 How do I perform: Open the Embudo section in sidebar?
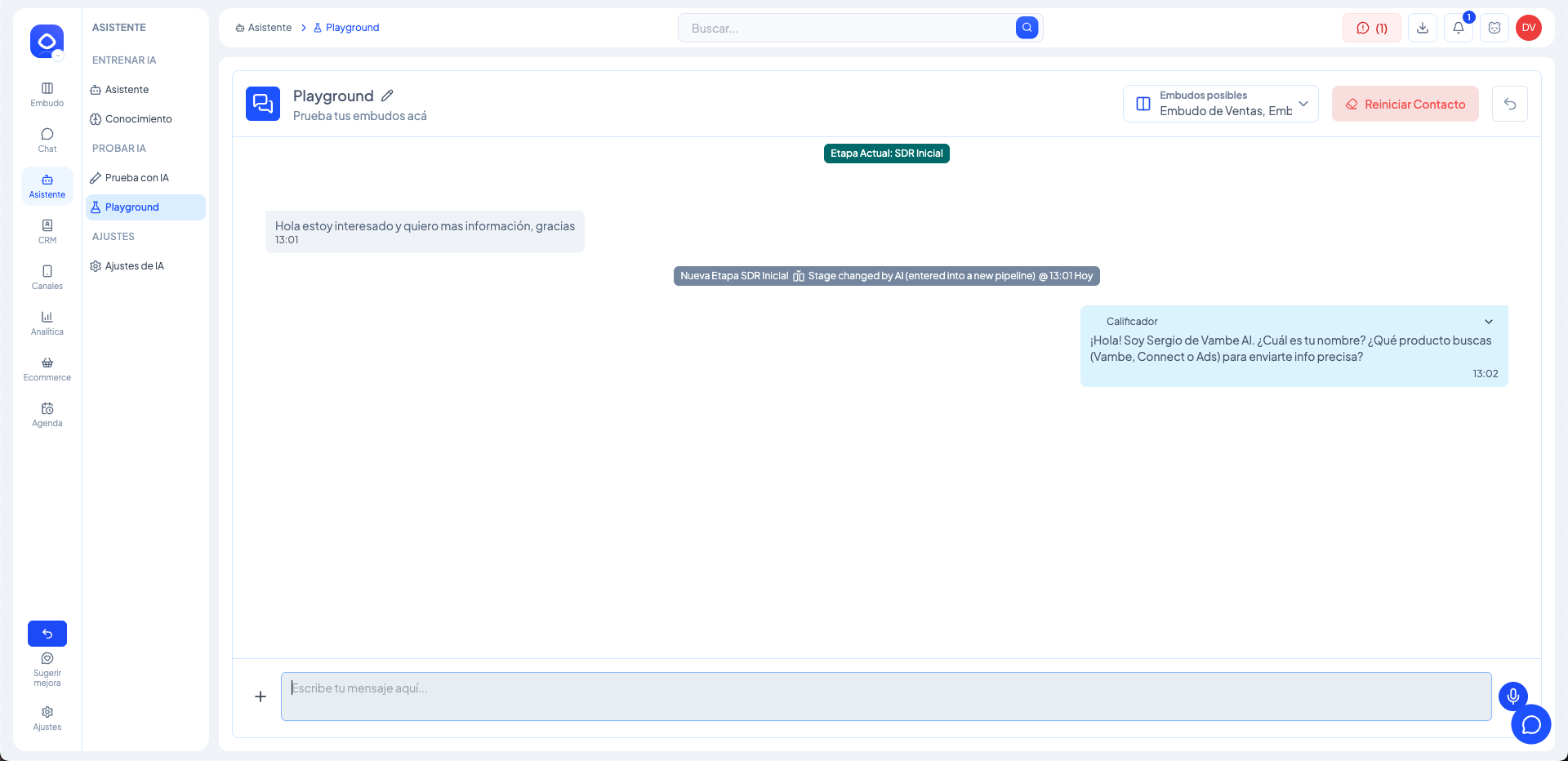47,94
